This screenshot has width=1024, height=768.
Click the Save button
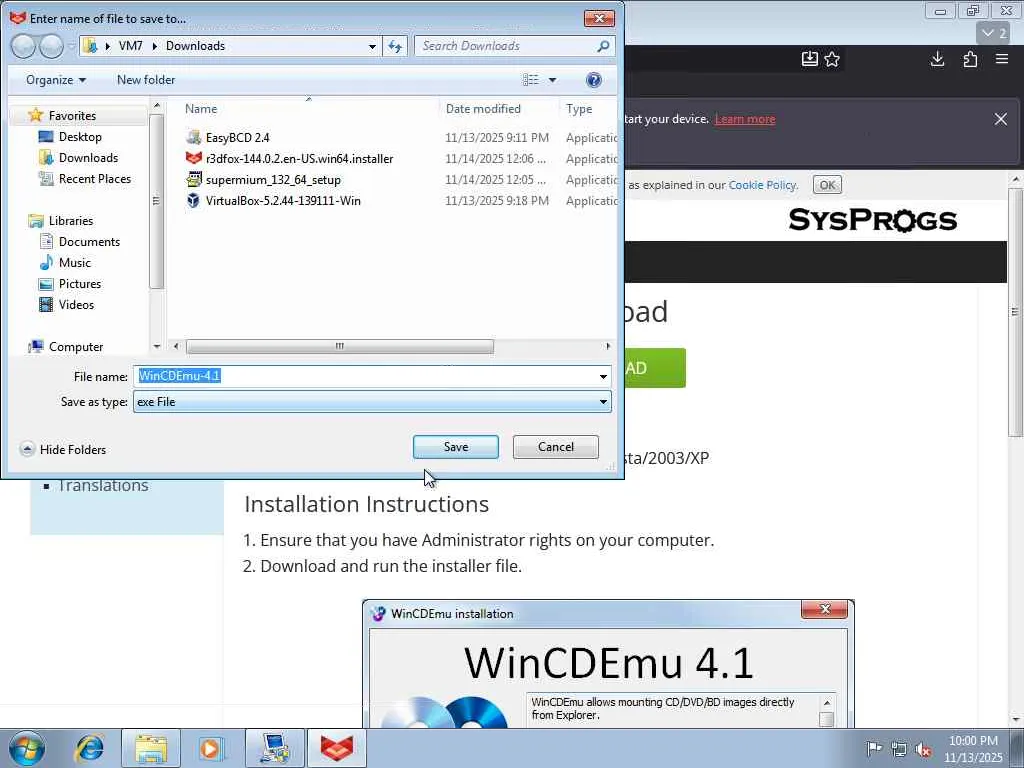pyautogui.click(x=456, y=447)
